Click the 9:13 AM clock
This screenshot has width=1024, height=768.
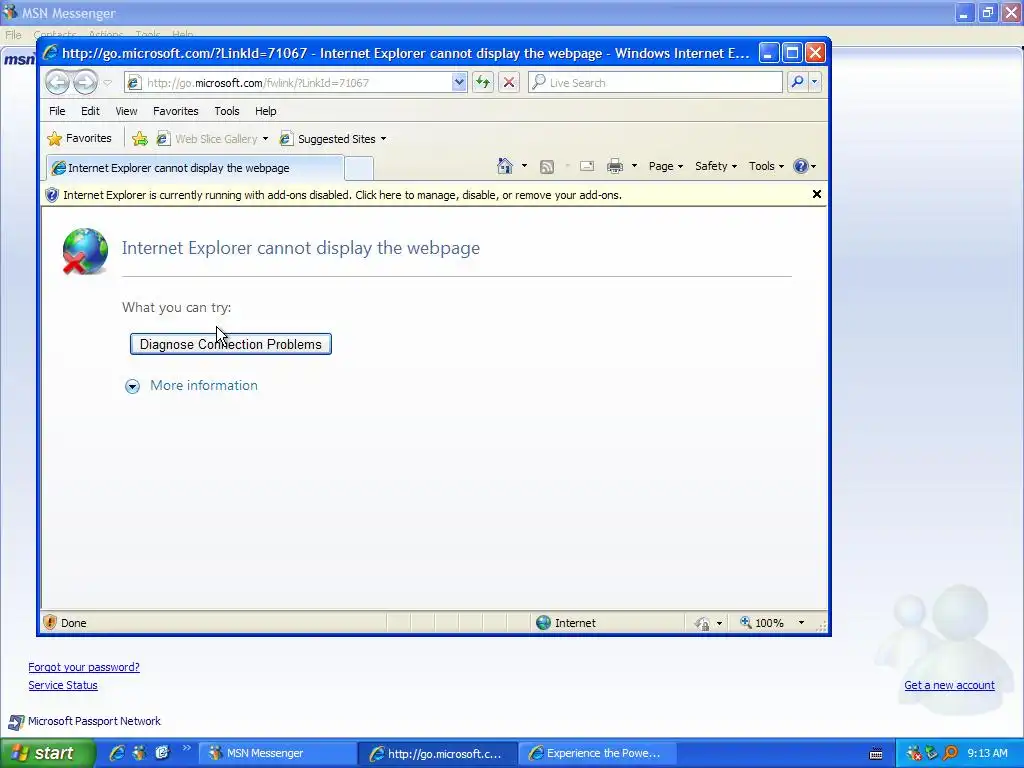tap(987, 753)
